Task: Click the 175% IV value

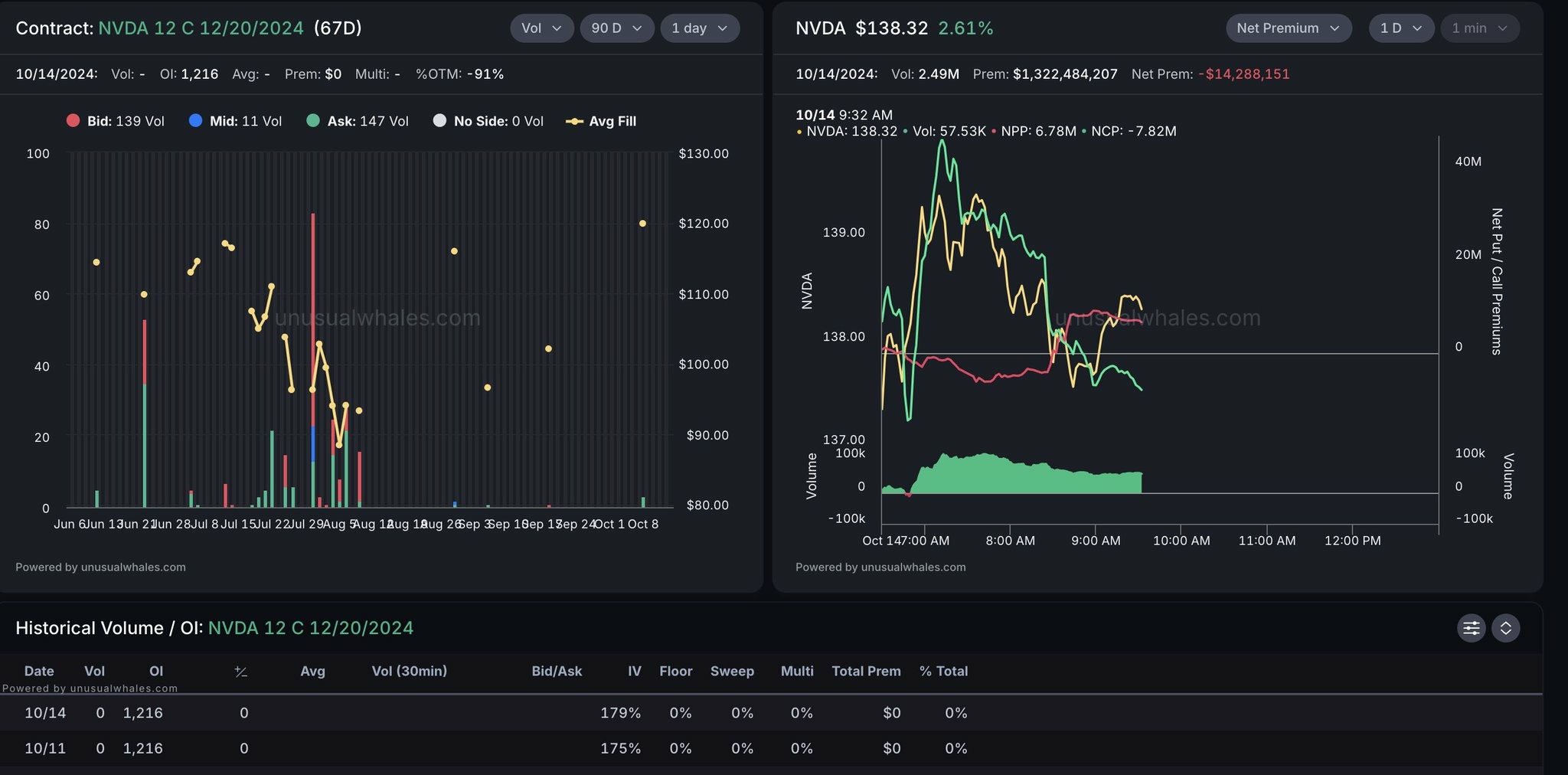Action: pyautogui.click(x=620, y=748)
